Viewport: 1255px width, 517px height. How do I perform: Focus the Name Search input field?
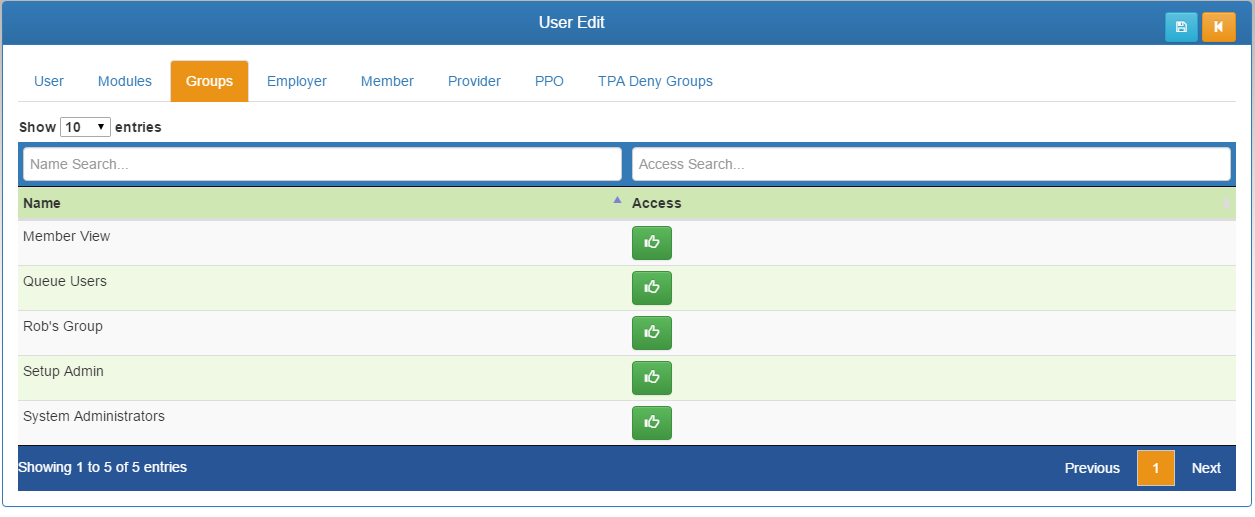pos(322,164)
